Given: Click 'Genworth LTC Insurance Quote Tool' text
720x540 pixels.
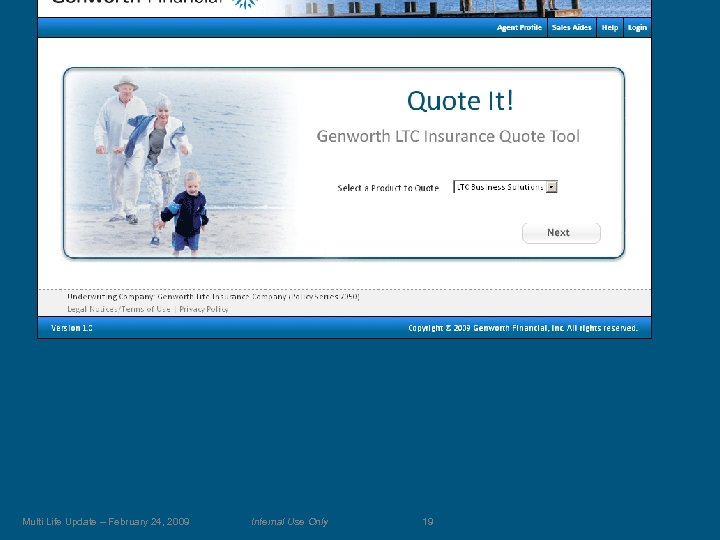Looking at the screenshot, I should click(x=448, y=136).
